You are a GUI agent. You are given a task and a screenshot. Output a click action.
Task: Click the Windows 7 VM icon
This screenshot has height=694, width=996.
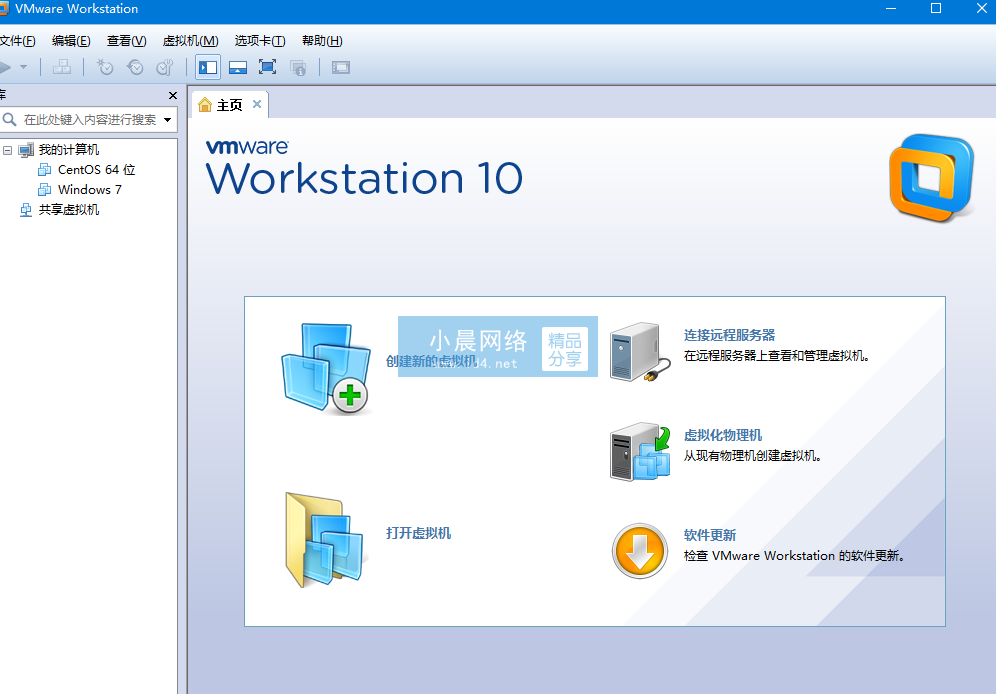click(x=44, y=189)
